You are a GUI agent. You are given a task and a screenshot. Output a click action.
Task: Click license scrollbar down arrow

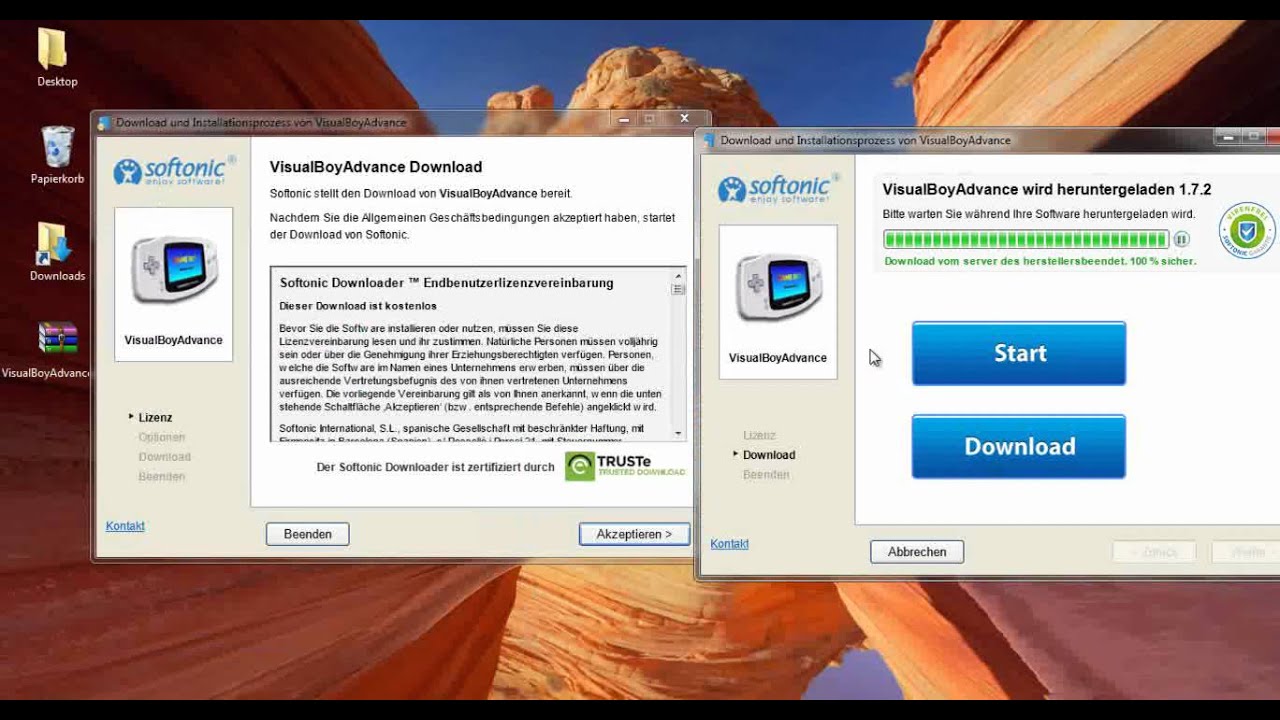tap(679, 434)
